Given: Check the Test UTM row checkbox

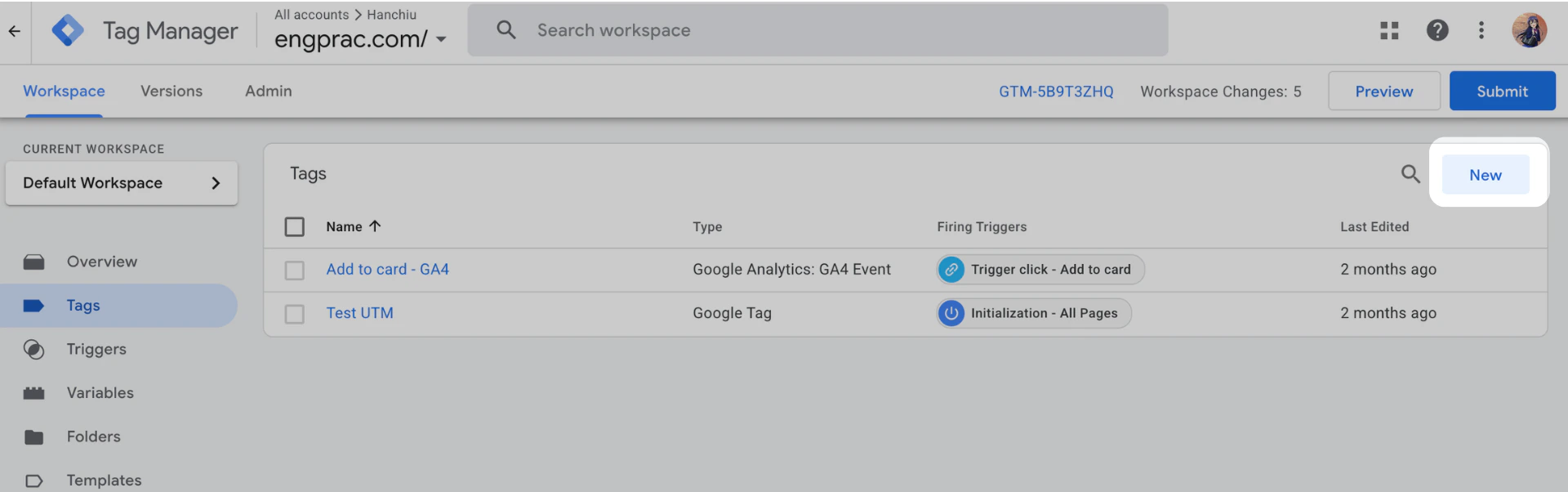Looking at the screenshot, I should (x=295, y=314).
